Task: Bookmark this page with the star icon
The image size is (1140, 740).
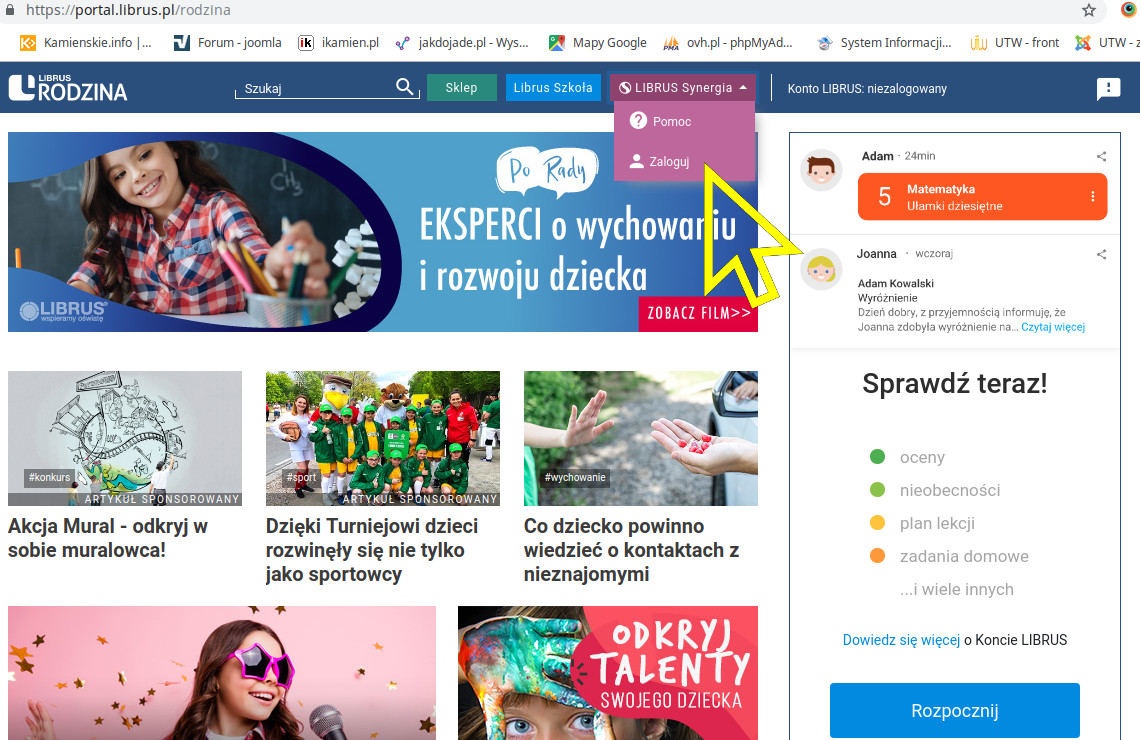Action: [x=1088, y=10]
